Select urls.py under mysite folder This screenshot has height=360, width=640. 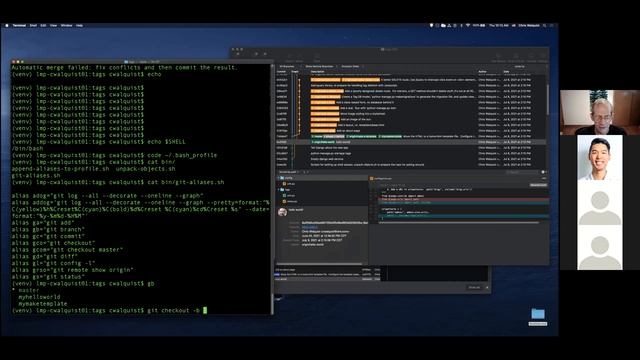click(x=291, y=184)
